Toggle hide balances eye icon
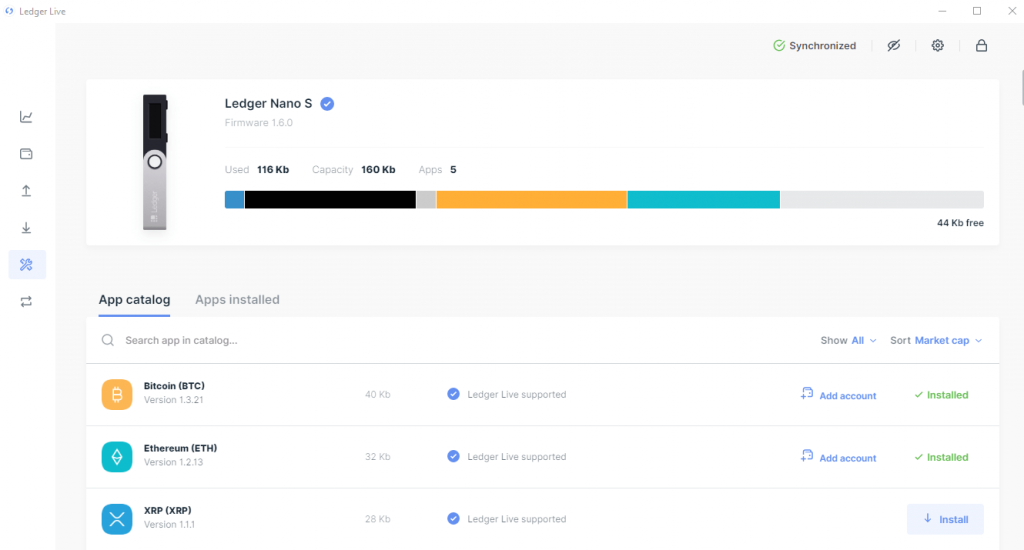 coord(894,46)
